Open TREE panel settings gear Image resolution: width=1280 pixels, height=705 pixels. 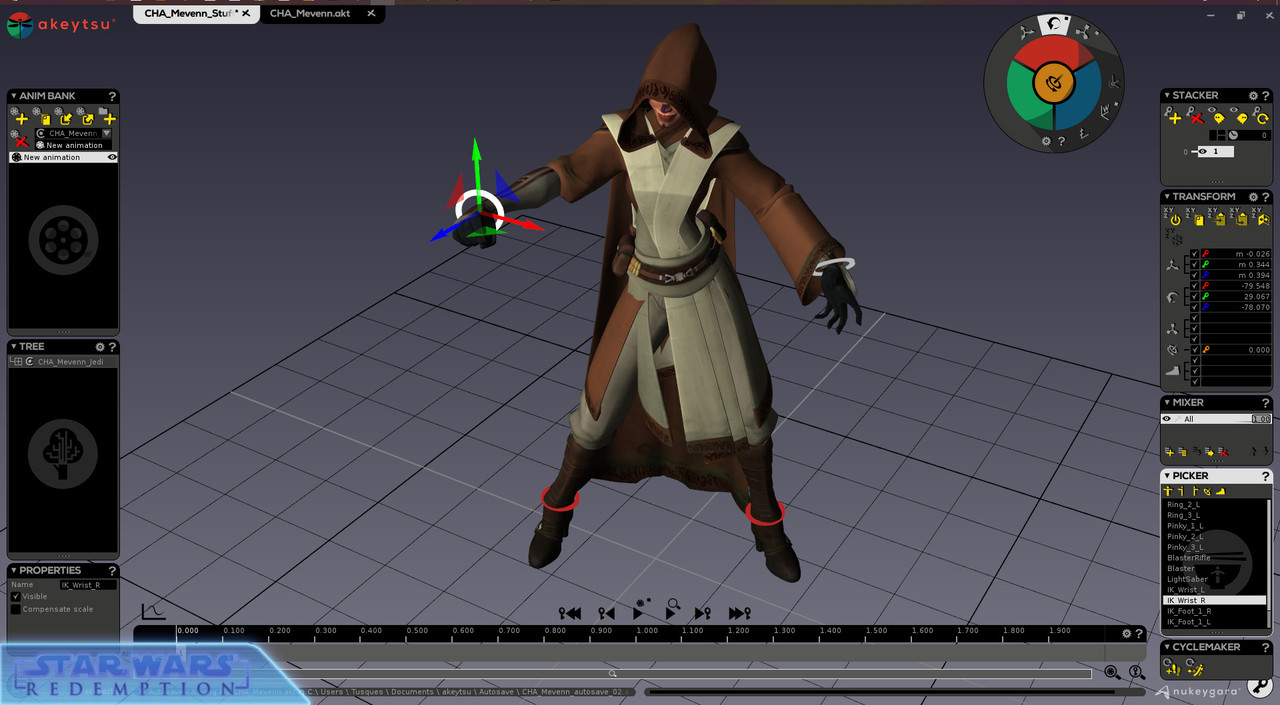pos(100,346)
